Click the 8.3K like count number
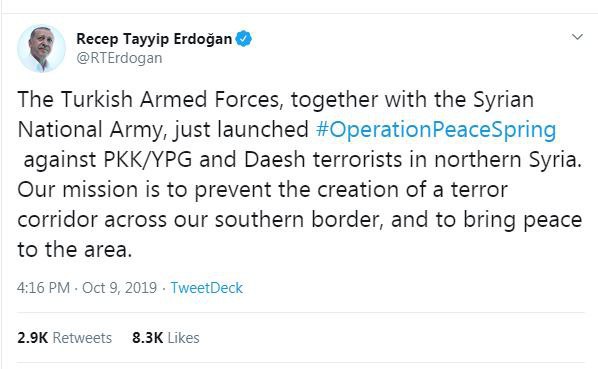 coord(148,338)
